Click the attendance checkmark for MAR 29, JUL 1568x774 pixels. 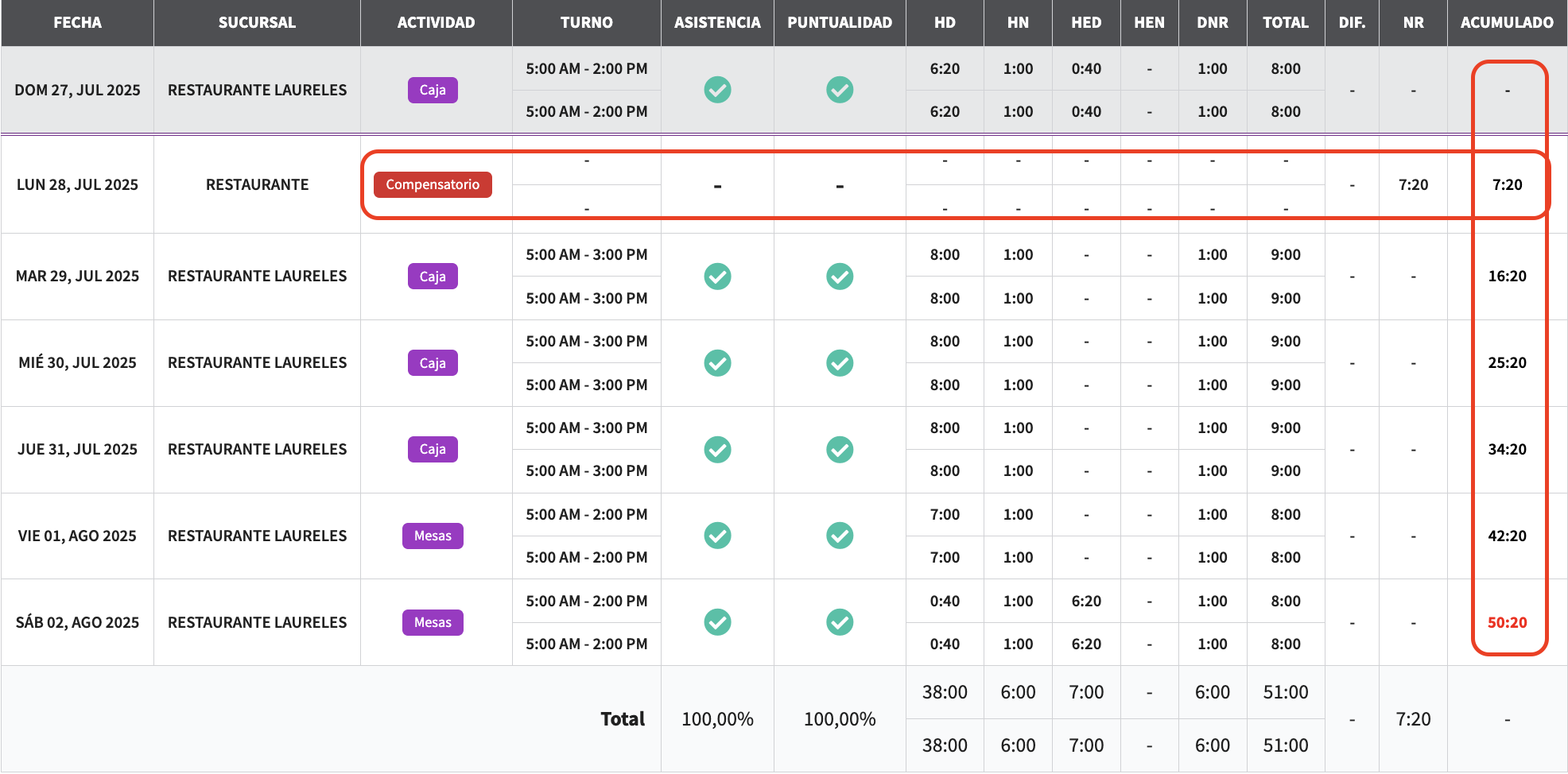coord(717,277)
